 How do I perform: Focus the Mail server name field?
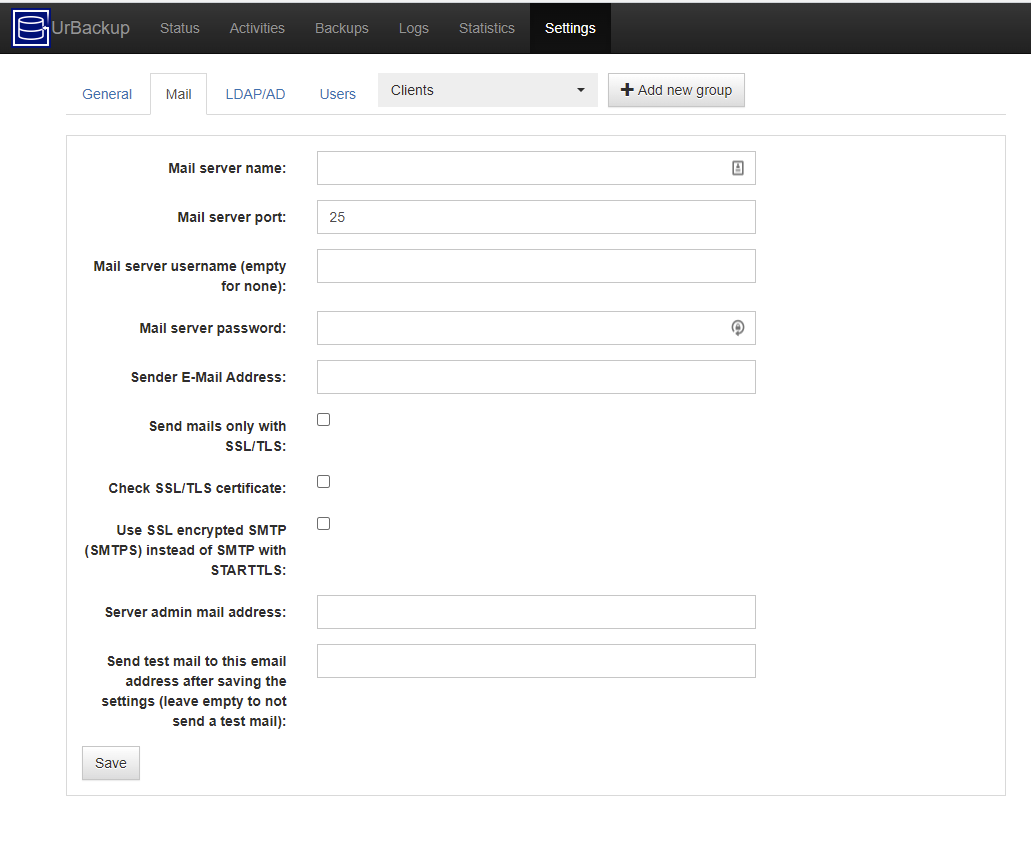coord(536,168)
